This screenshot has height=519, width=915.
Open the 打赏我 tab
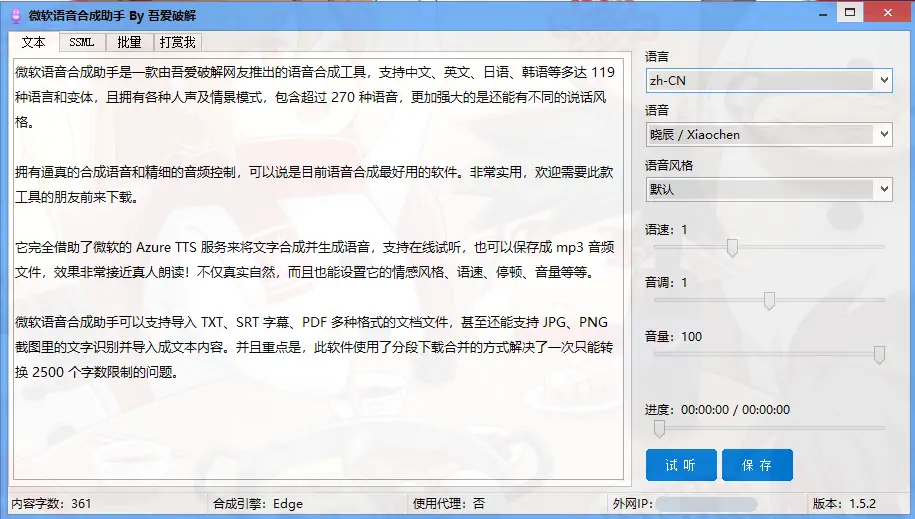pos(177,42)
